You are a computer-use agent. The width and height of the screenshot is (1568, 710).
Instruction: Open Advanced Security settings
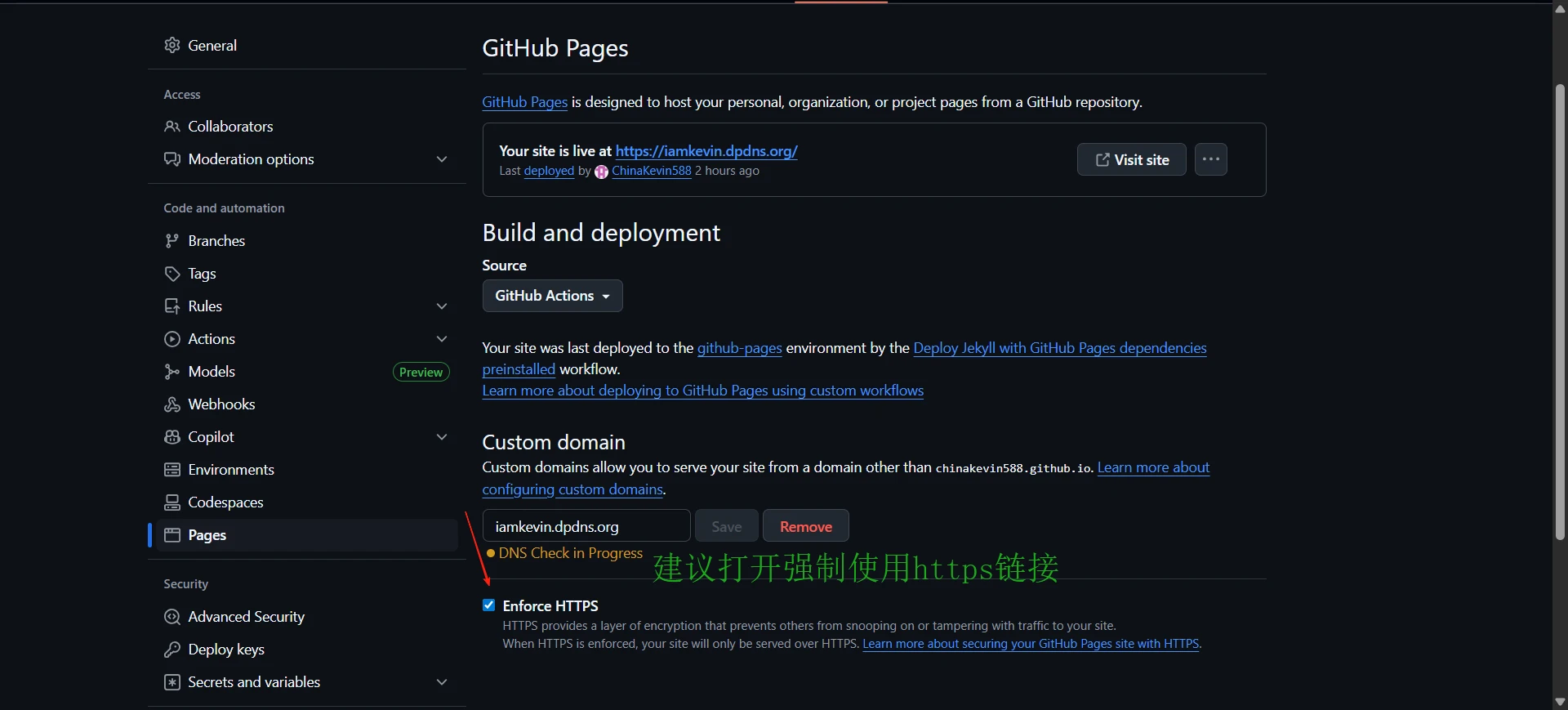point(246,617)
